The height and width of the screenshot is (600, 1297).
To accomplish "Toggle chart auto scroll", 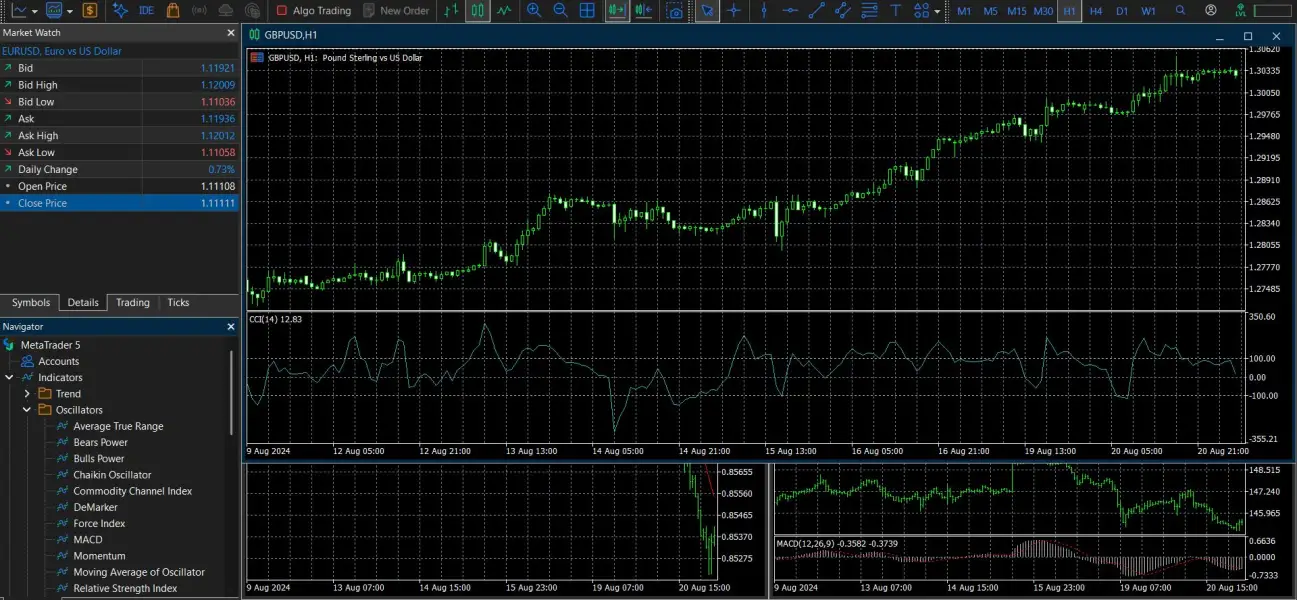I will point(617,11).
